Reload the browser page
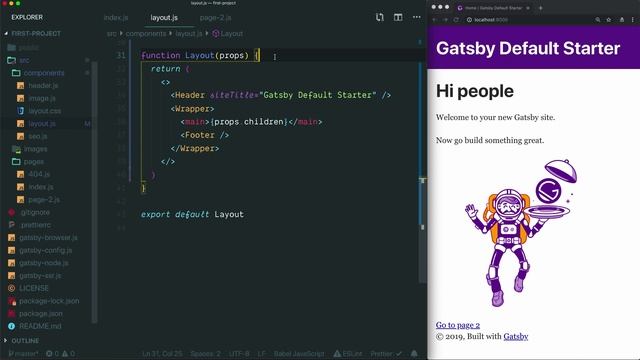The height and width of the screenshot is (360, 640). [456, 20]
